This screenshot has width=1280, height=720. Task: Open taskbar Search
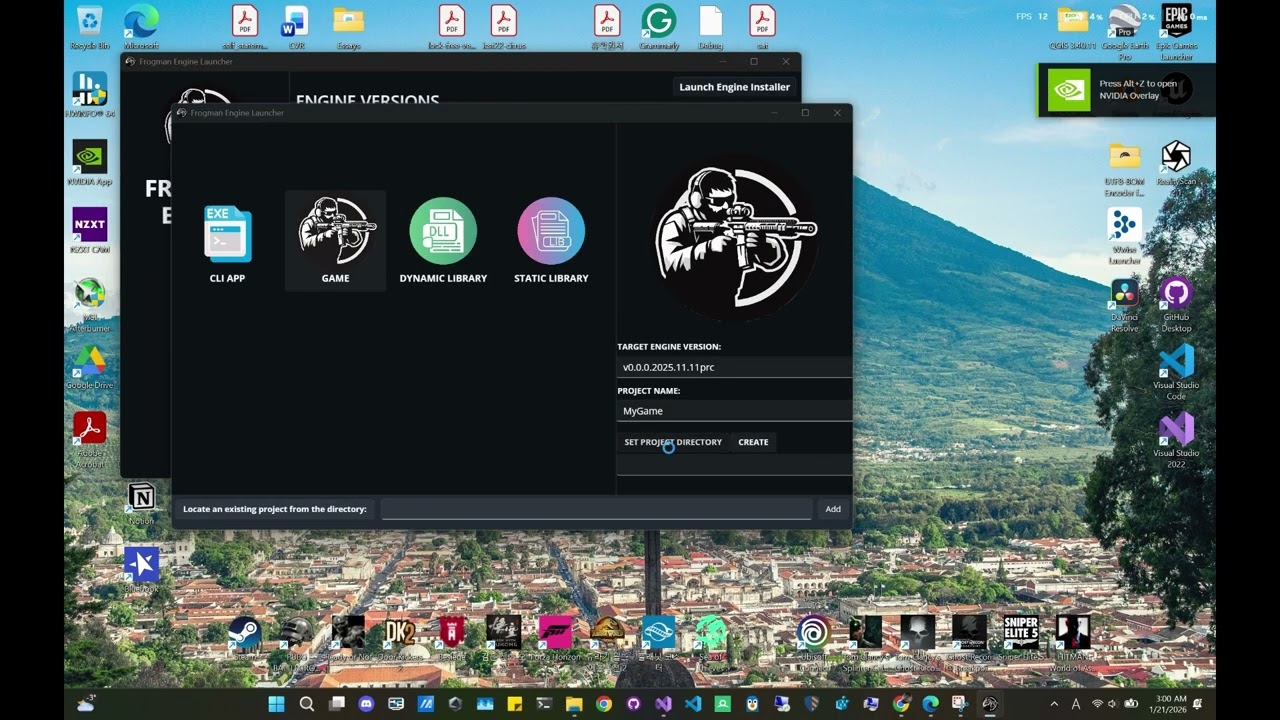306,704
